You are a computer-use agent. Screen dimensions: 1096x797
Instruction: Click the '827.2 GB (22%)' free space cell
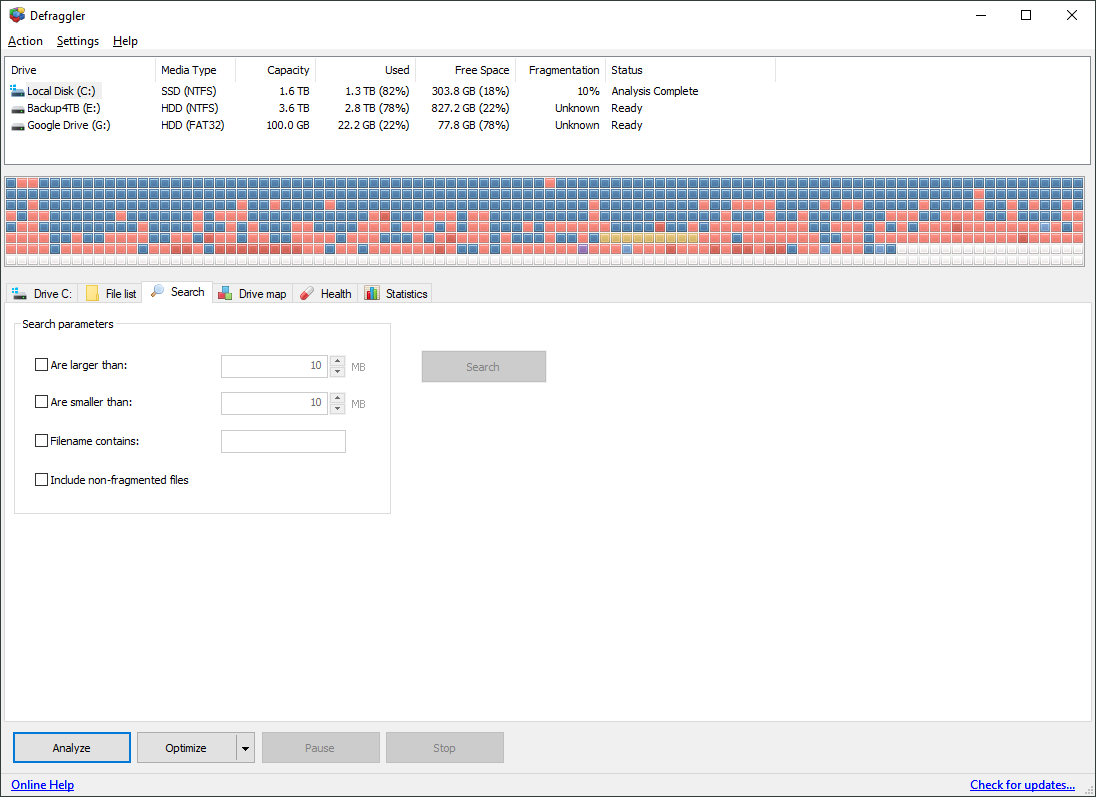point(470,108)
